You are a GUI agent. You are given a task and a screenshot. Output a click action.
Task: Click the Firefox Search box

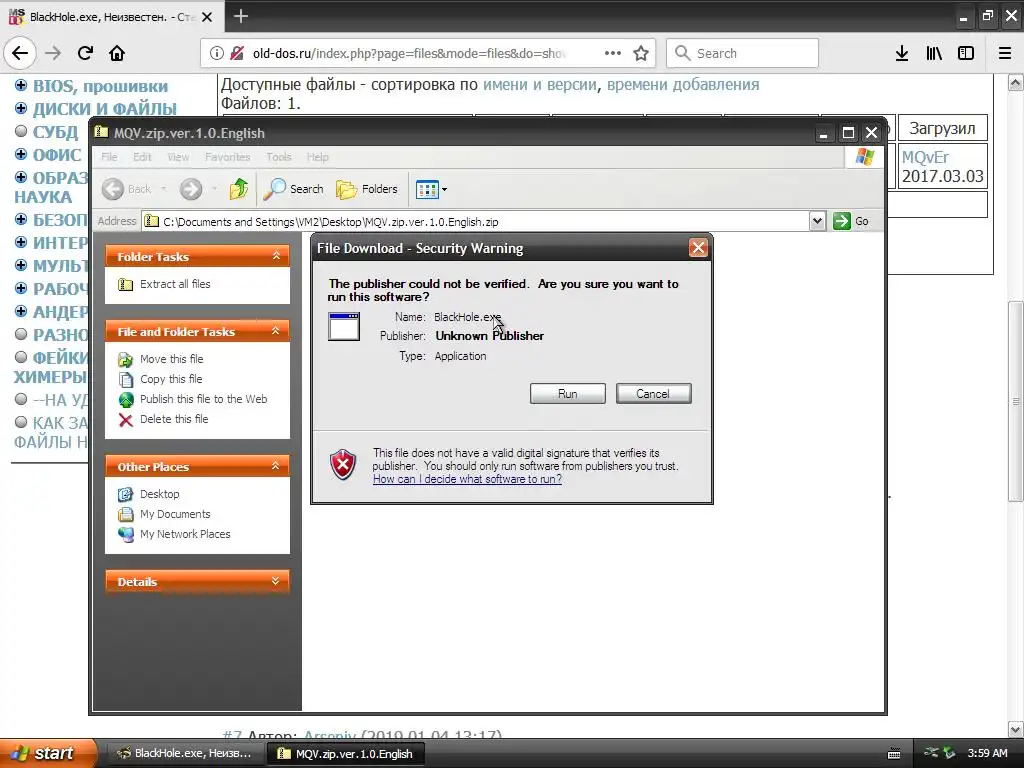point(743,53)
